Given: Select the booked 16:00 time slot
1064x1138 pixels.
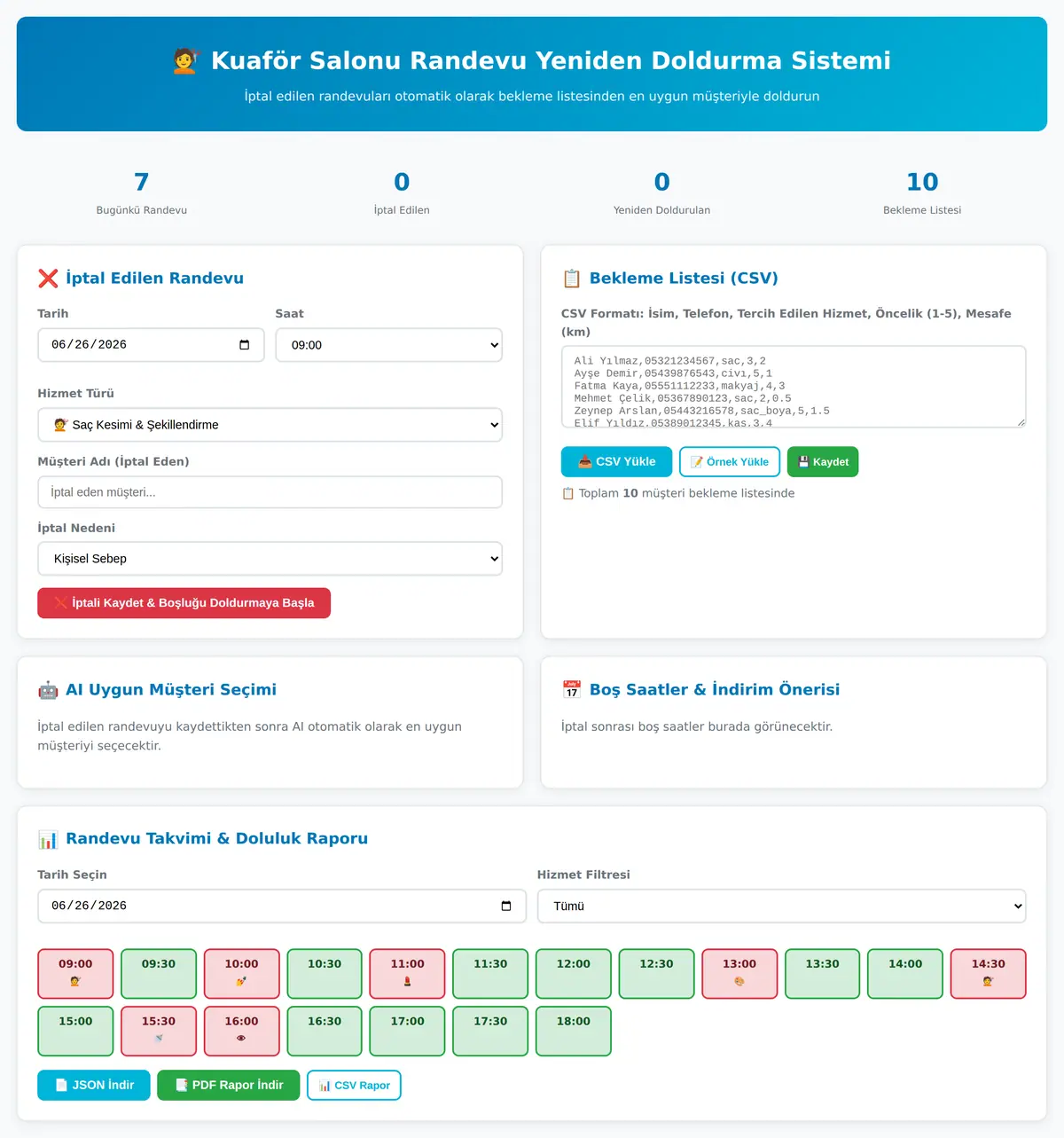Looking at the screenshot, I should tap(242, 1032).
